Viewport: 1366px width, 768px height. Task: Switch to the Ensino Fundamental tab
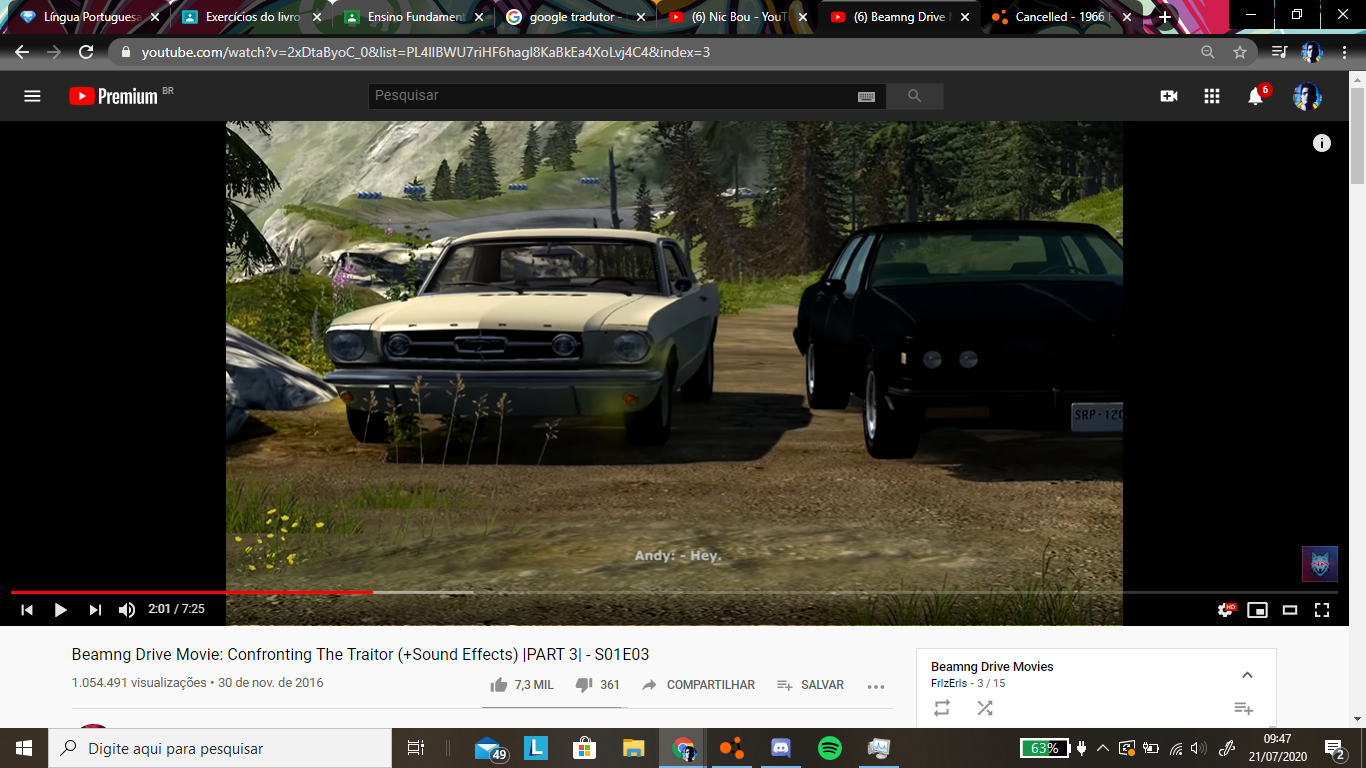click(413, 17)
